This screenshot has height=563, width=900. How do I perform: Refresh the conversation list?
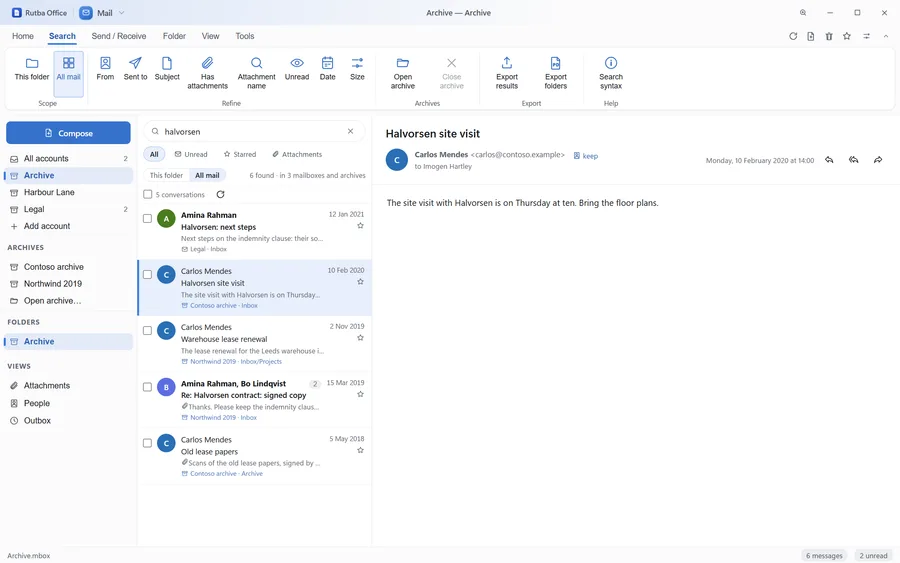220,195
